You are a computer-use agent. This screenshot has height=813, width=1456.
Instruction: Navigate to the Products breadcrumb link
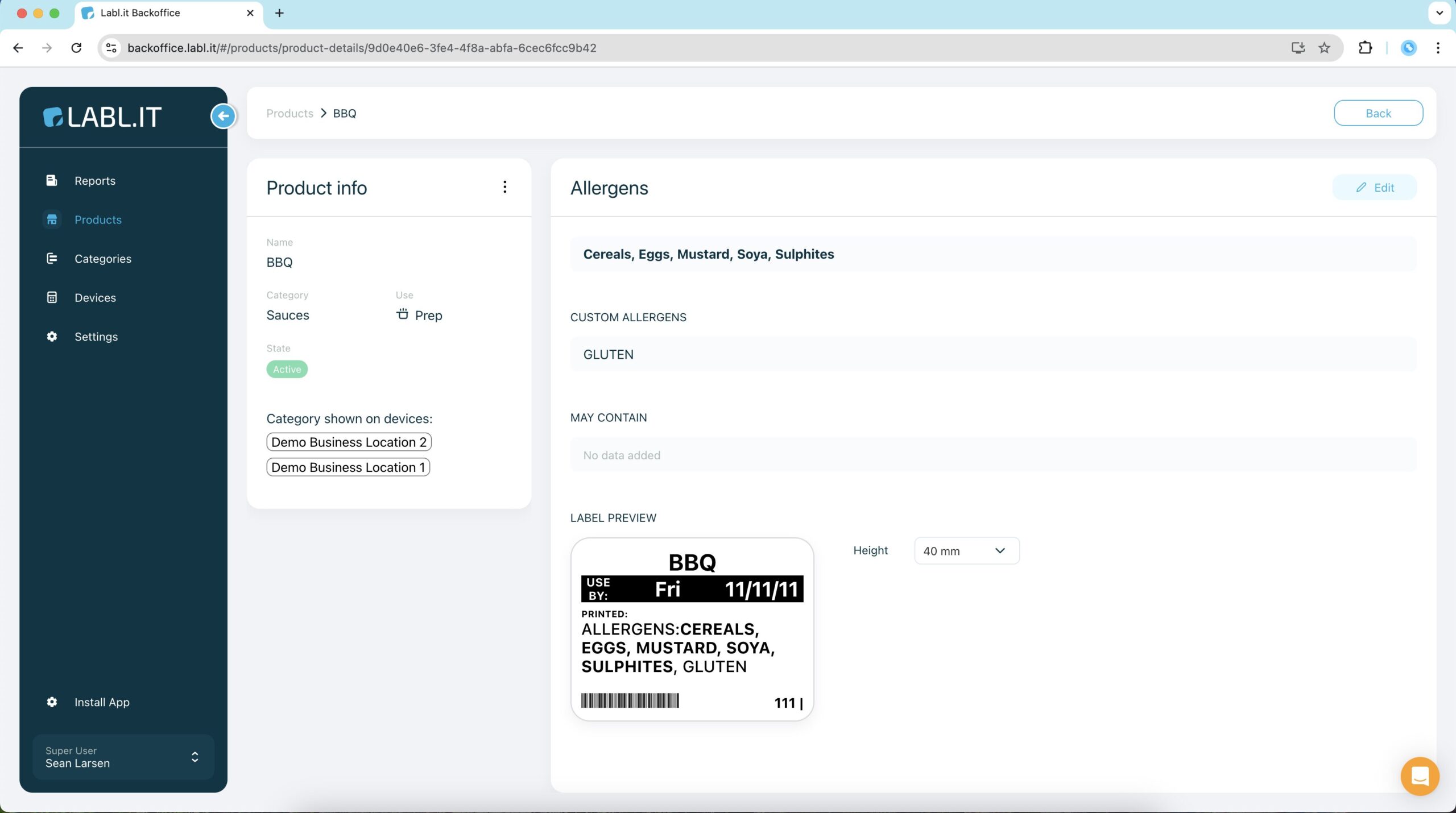(x=289, y=113)
